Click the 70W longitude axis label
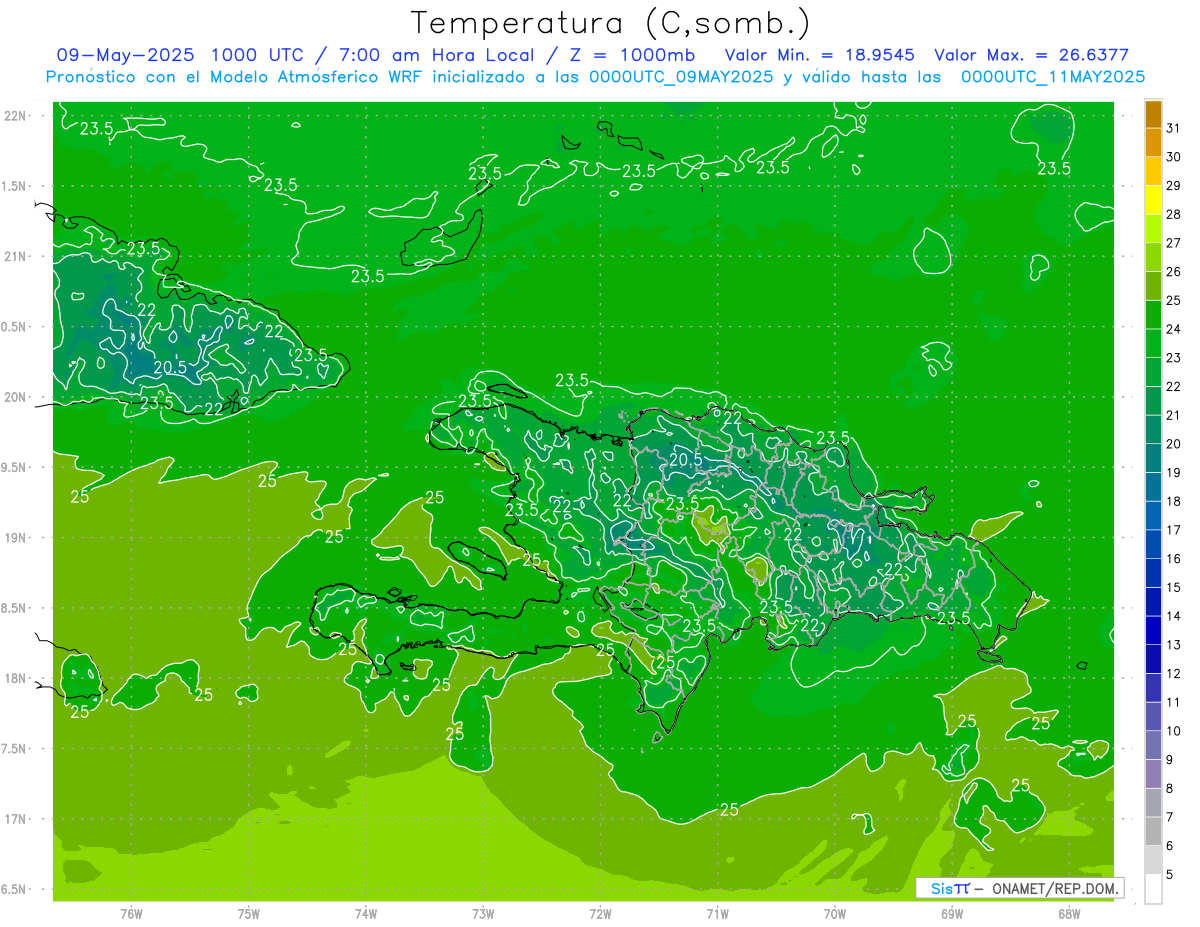Screen dimensions: 1200x927 (835, 914)
